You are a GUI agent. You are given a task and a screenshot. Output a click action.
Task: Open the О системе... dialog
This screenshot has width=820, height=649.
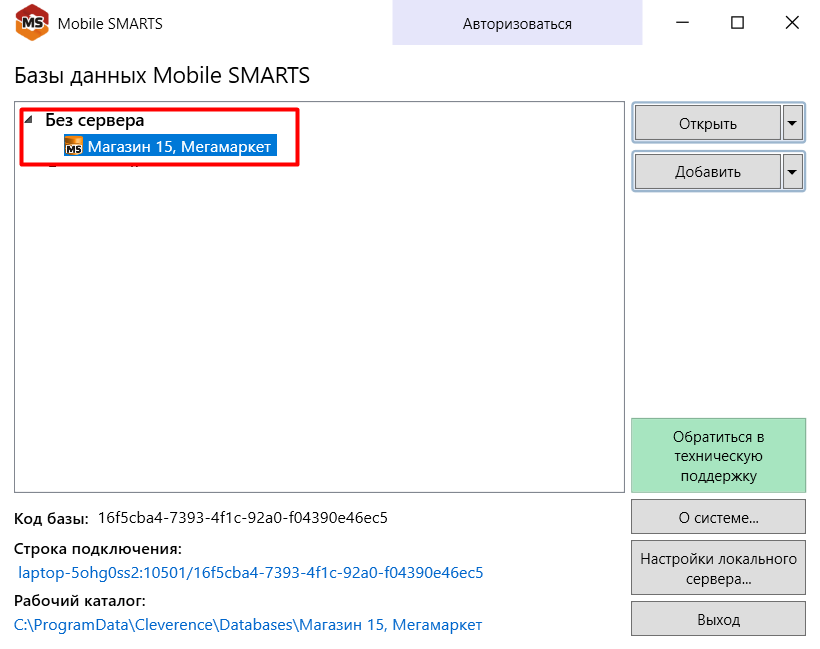click(x=718, y=517)
